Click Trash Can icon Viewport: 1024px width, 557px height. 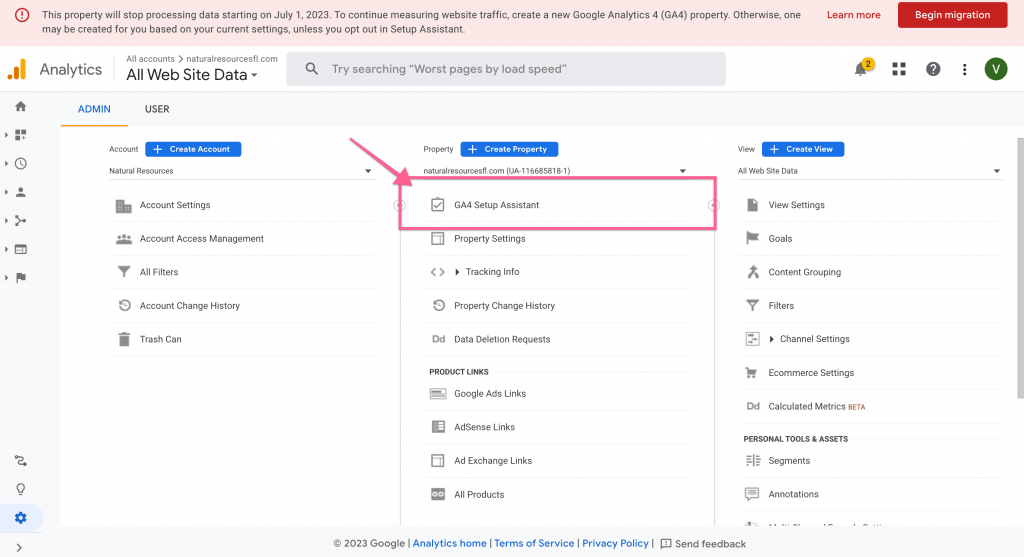pyautogui.click(x=124, y=339)
